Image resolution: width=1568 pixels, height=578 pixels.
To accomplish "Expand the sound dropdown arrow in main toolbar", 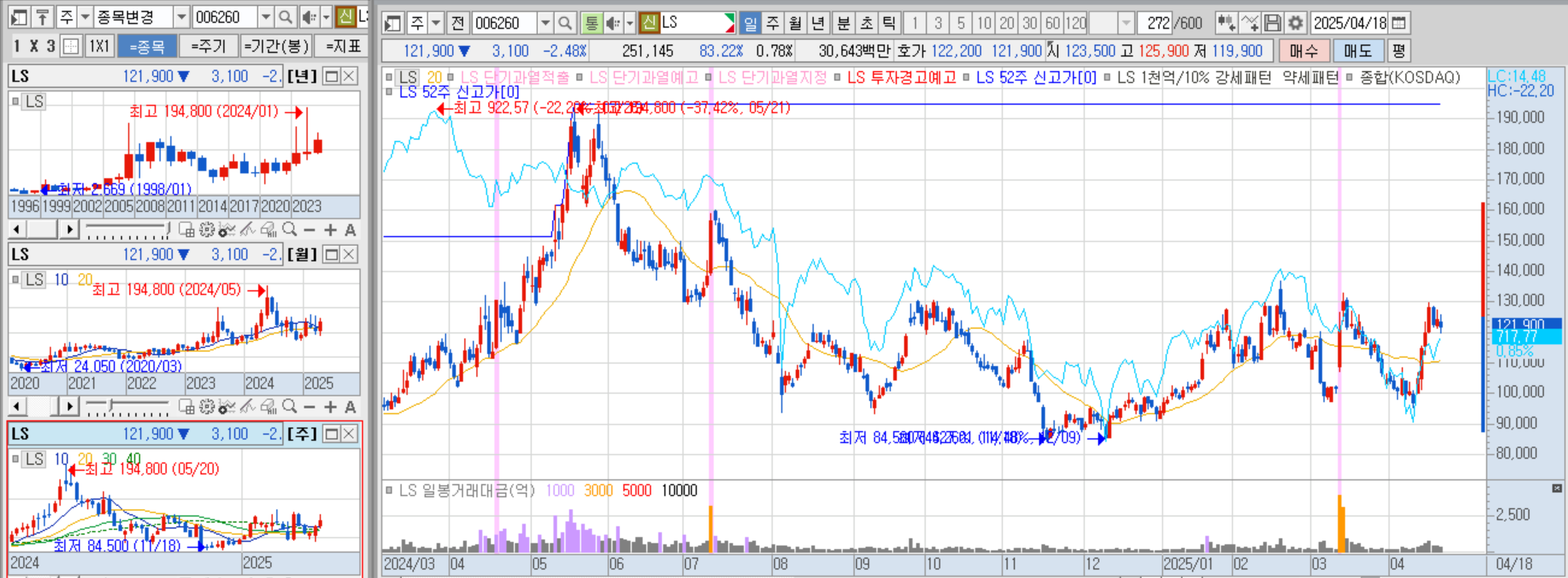I will (630, 23).
